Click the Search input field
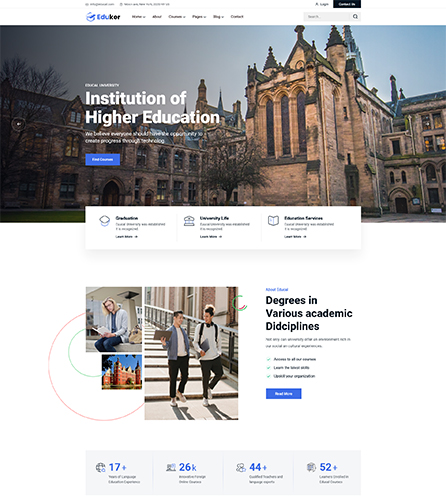Viewport: 446px width, 500px height. click(x=327, y=16)
